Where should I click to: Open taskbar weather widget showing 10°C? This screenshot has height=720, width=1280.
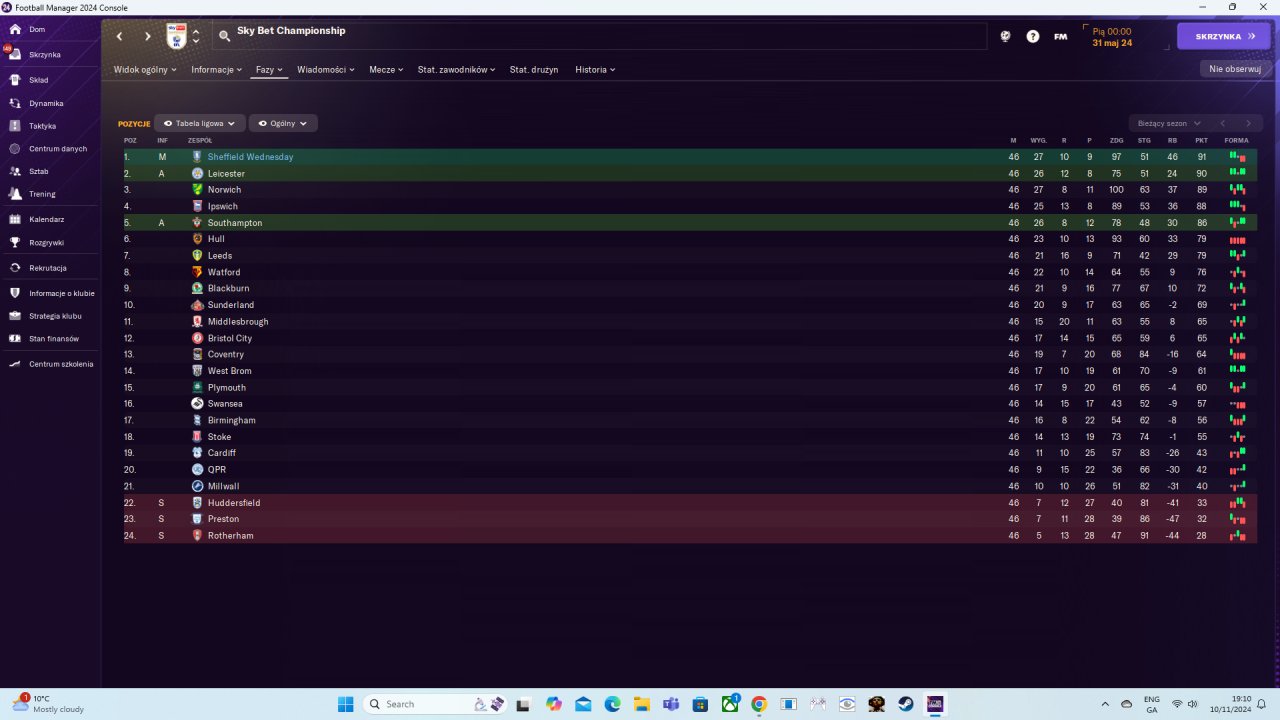point(48,704)
